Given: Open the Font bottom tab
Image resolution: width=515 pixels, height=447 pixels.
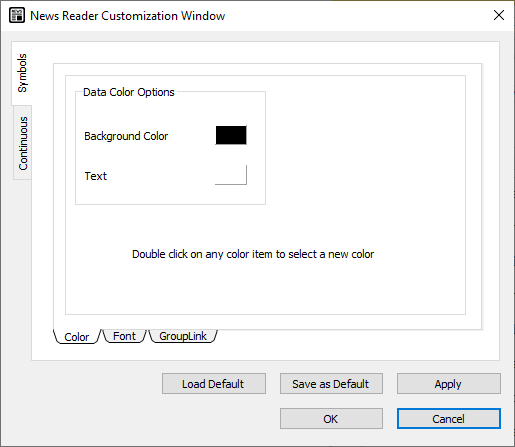Looking at the screenshot, I should 124,336.
